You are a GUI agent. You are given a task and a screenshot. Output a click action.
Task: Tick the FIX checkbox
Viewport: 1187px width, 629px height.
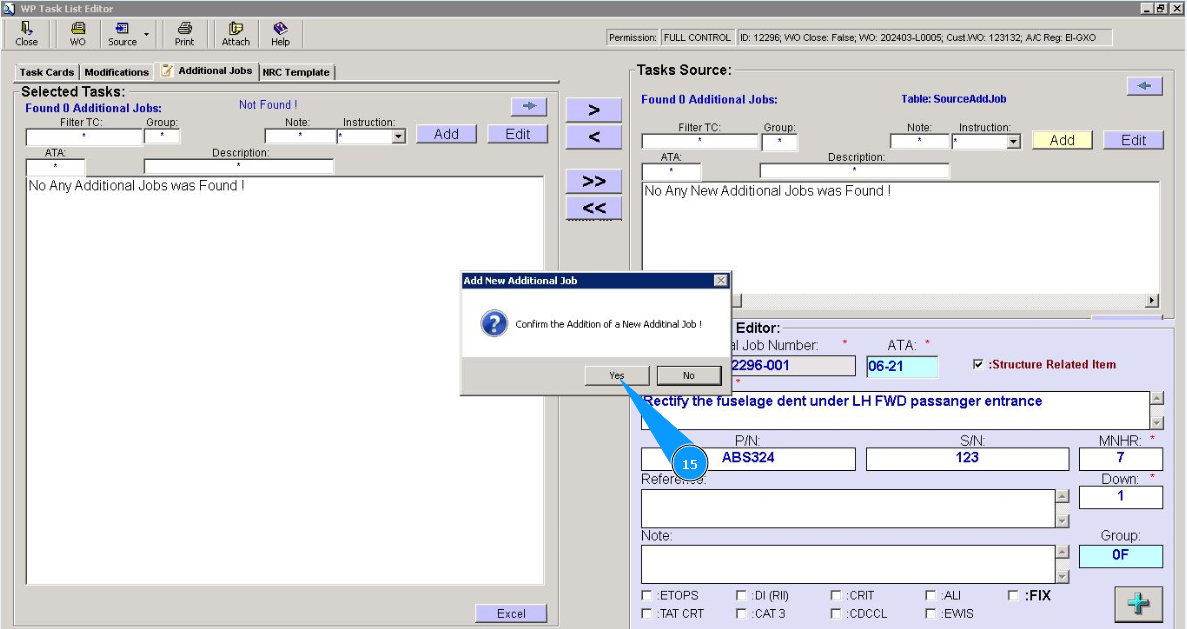(x=1014, y=596)
